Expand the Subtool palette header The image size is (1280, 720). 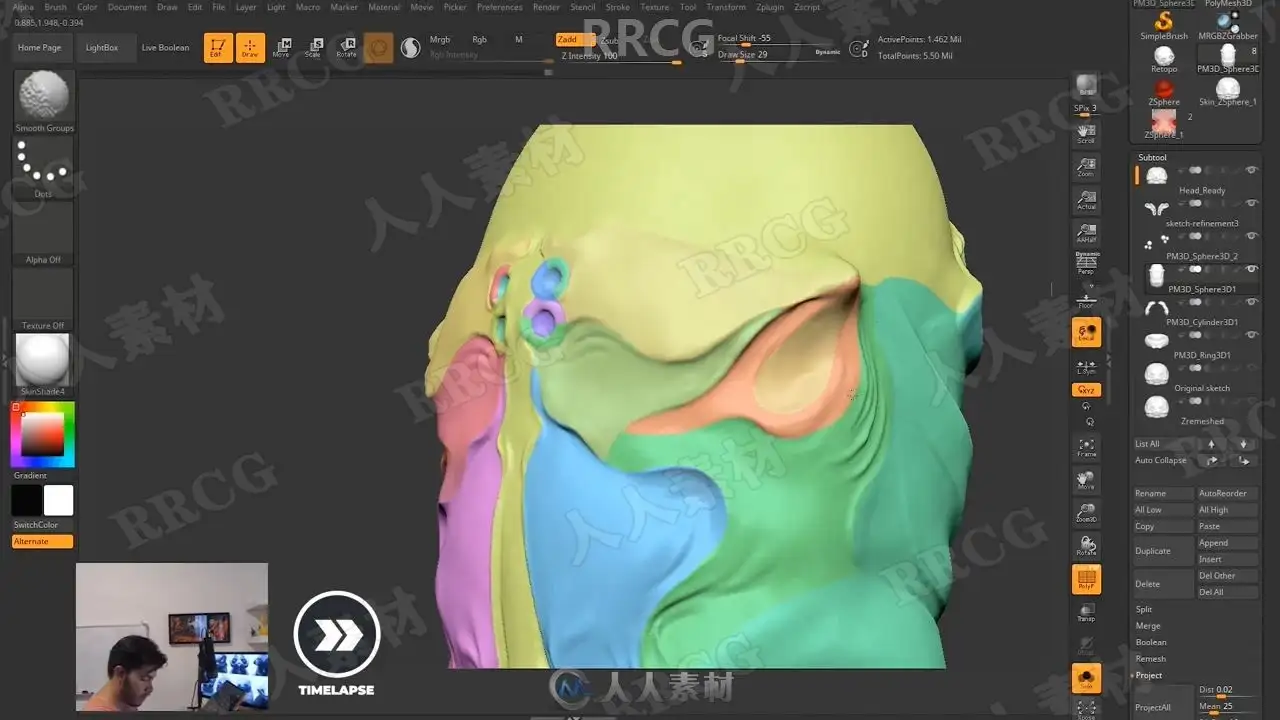[x=1152, y=157]
